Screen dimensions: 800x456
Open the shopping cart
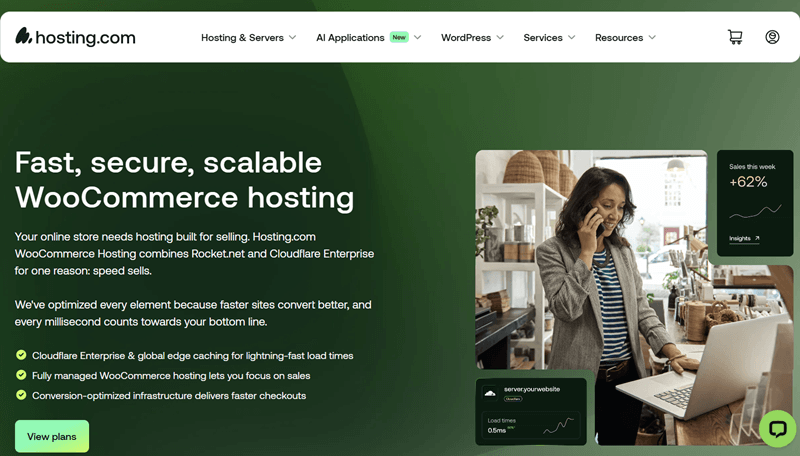735,37
